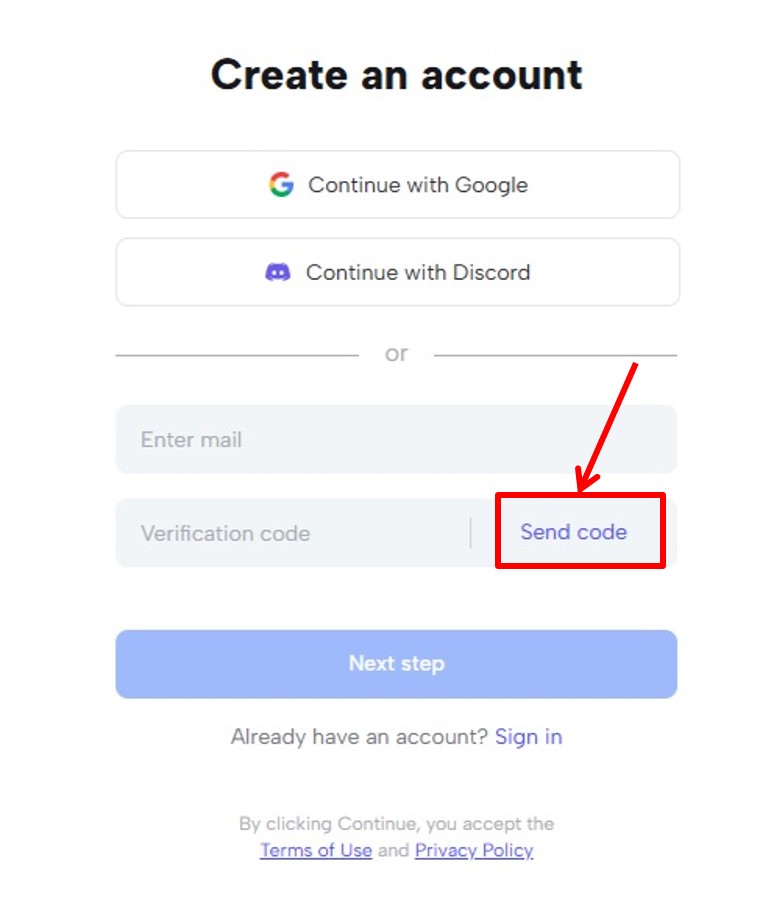Click the horizontal line left of "or"
This screenshot has height=919, width=760.
pyautogui.click(x=237, y=355)
